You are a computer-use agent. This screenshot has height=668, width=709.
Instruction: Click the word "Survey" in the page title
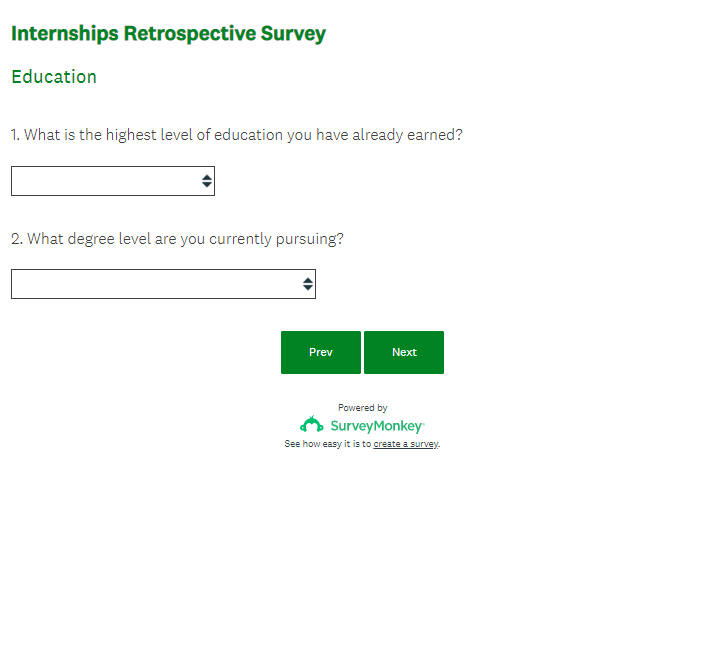[x=293, y=33]
